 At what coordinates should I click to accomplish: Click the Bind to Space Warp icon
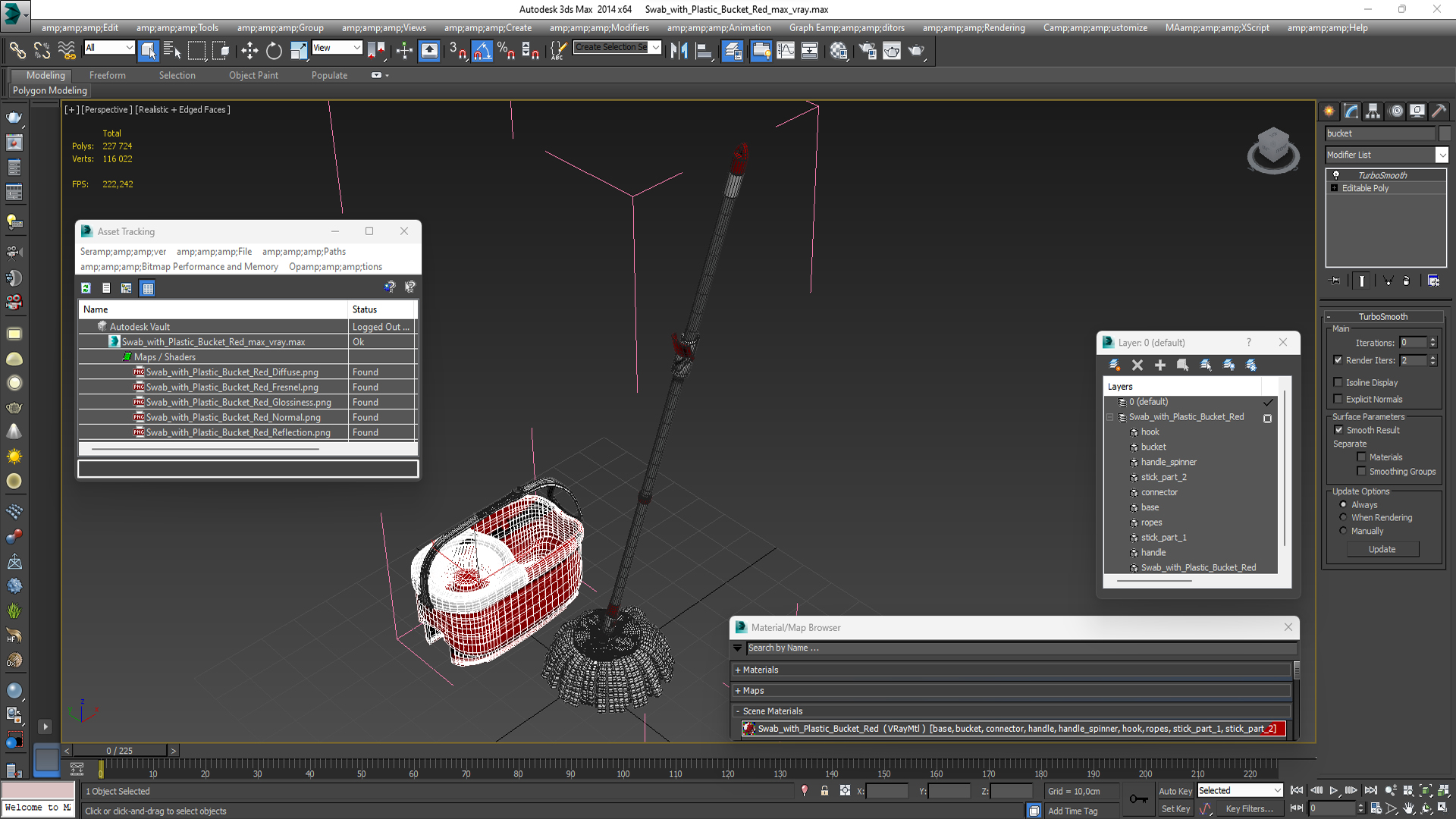(x=67, y=51)
